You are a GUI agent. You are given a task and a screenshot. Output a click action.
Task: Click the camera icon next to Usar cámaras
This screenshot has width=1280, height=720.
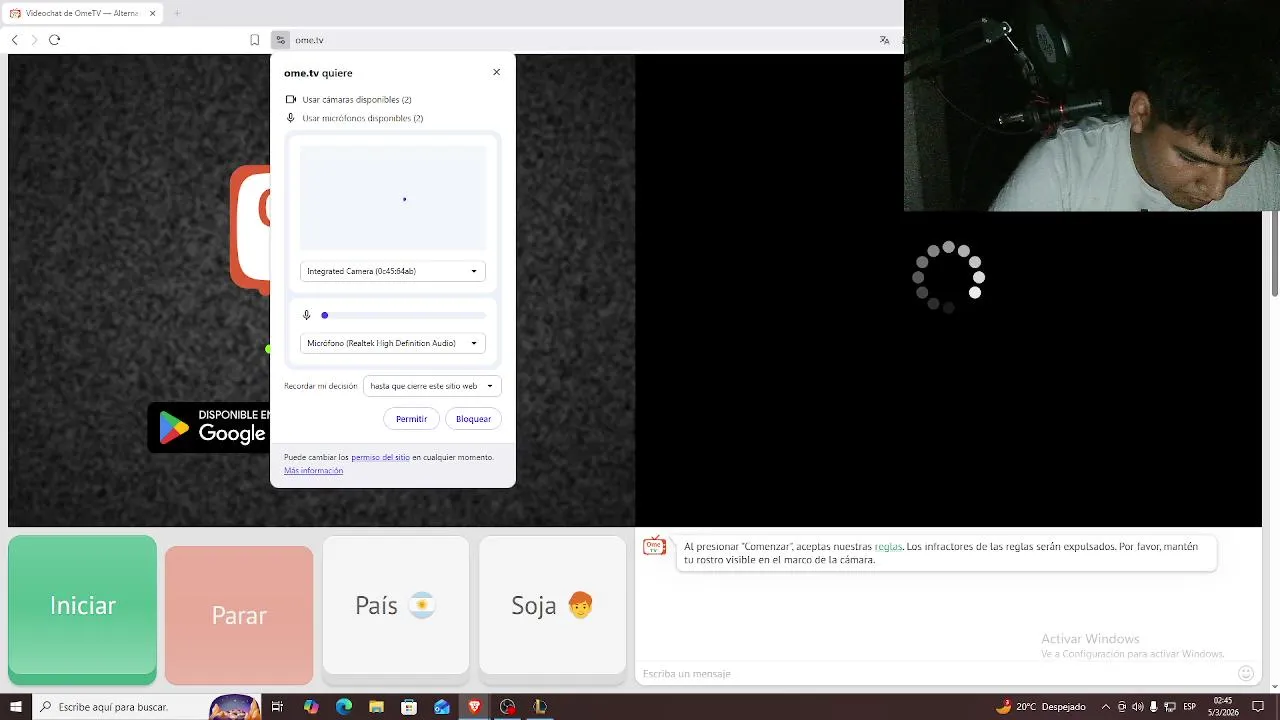tap(291, 99)
